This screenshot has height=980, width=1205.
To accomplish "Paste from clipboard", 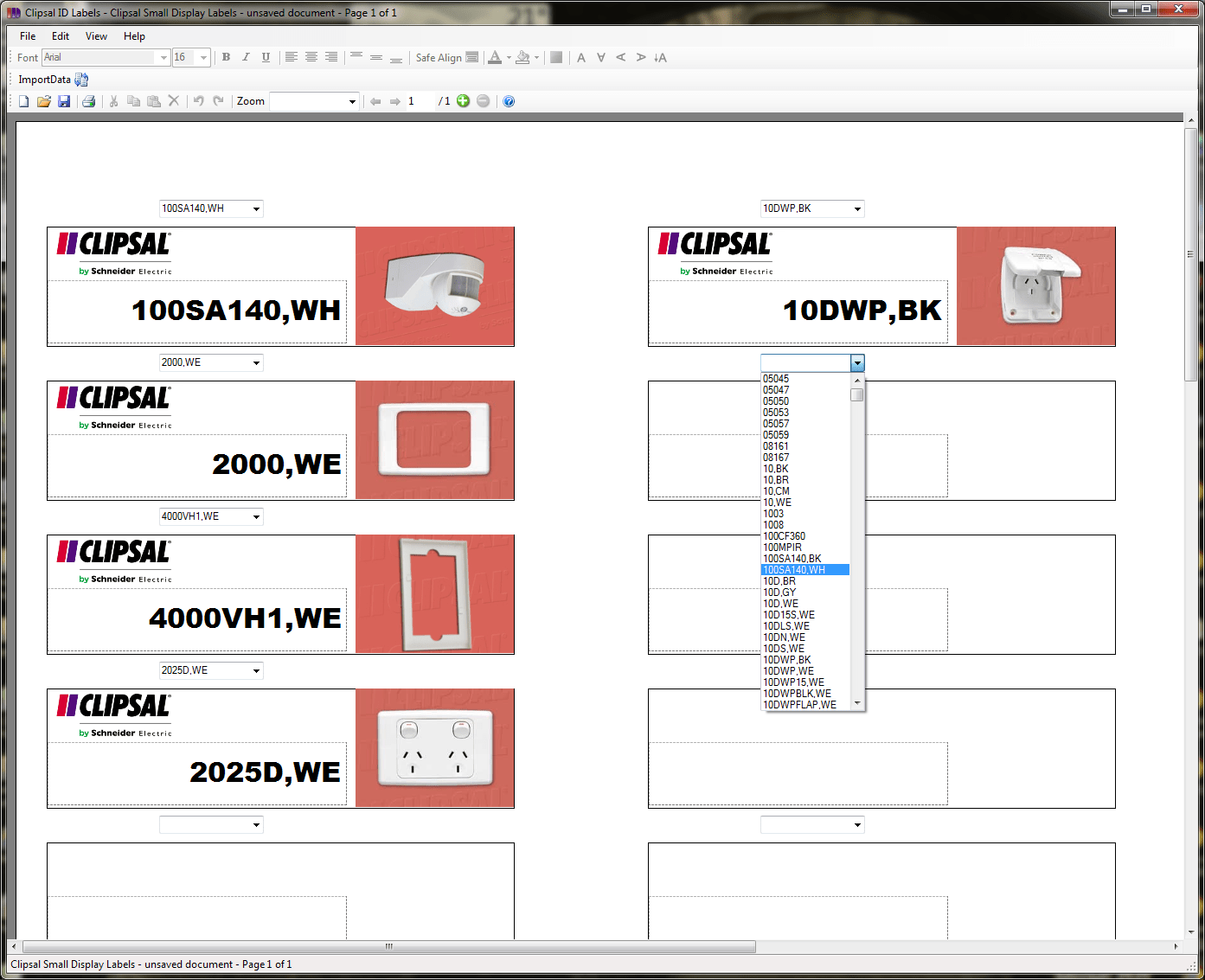I will 153,101.
